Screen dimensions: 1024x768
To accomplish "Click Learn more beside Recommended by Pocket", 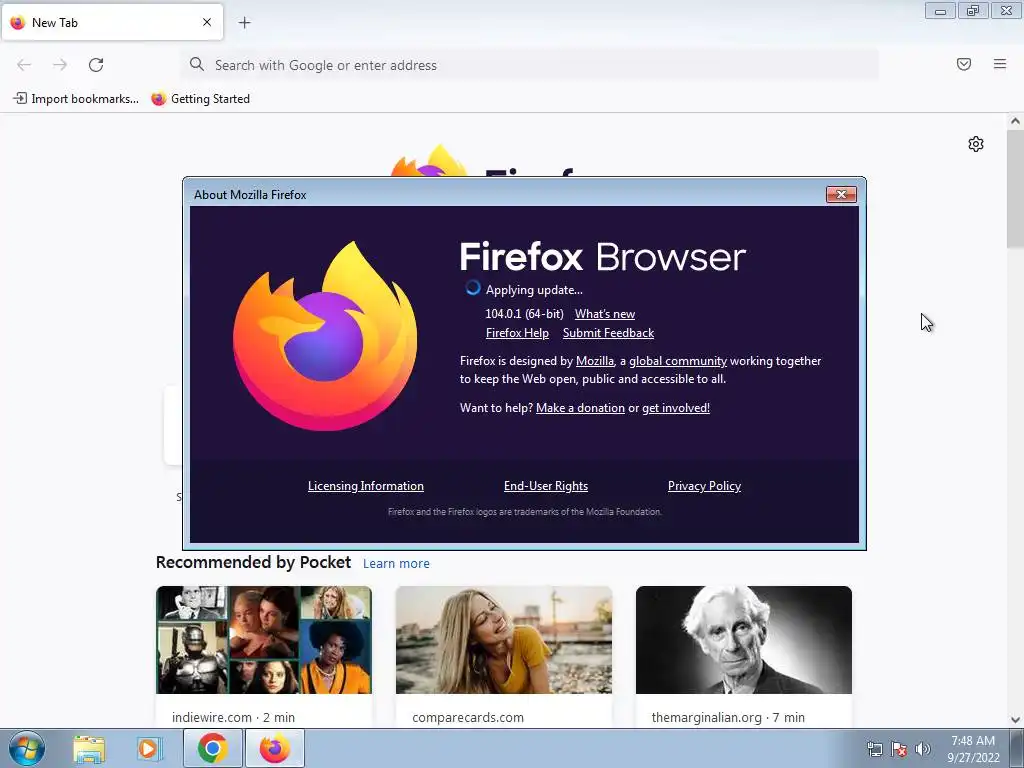I will 396,564.
